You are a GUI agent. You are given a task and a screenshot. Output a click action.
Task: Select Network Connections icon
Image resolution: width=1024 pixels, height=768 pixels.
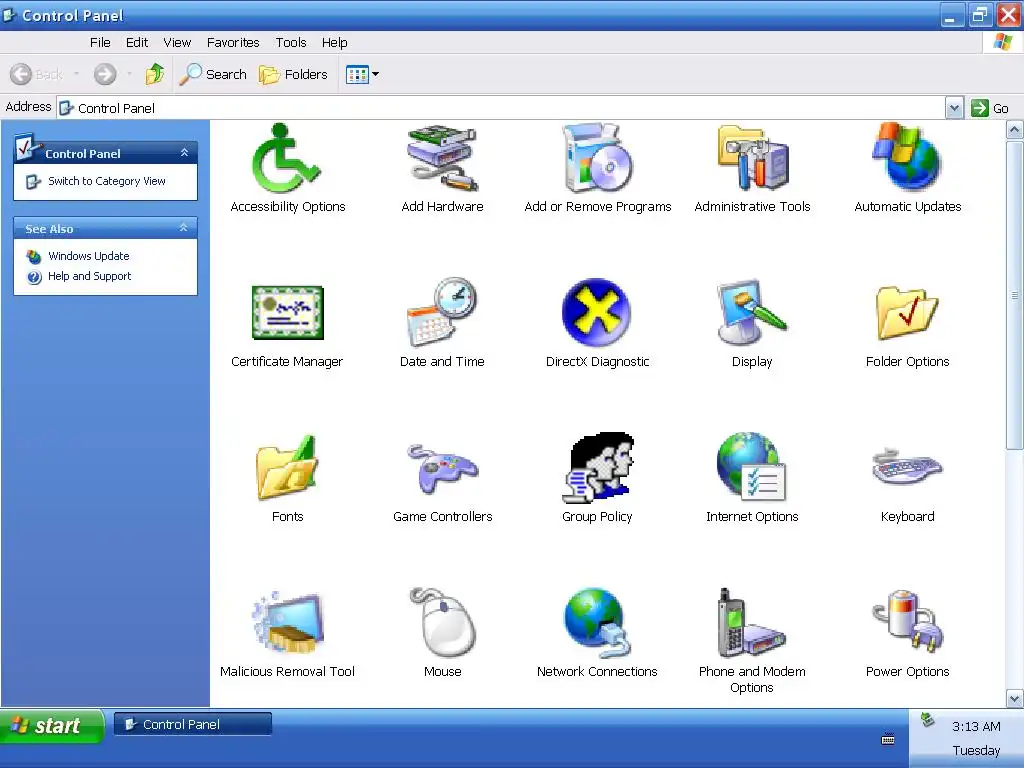tap(596, 622)
